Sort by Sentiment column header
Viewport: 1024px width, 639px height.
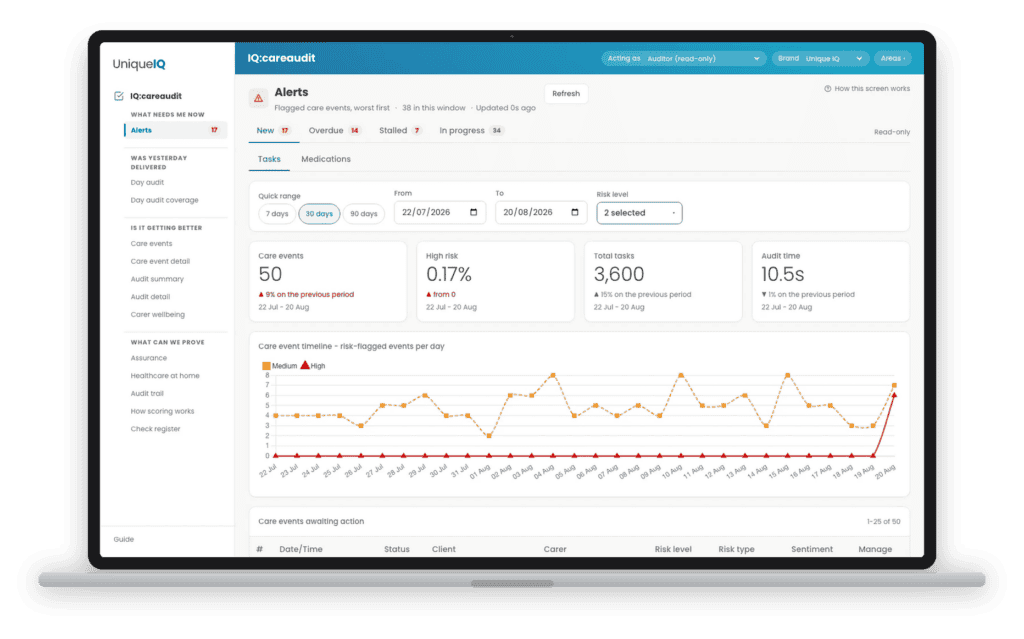pos(812,549)
